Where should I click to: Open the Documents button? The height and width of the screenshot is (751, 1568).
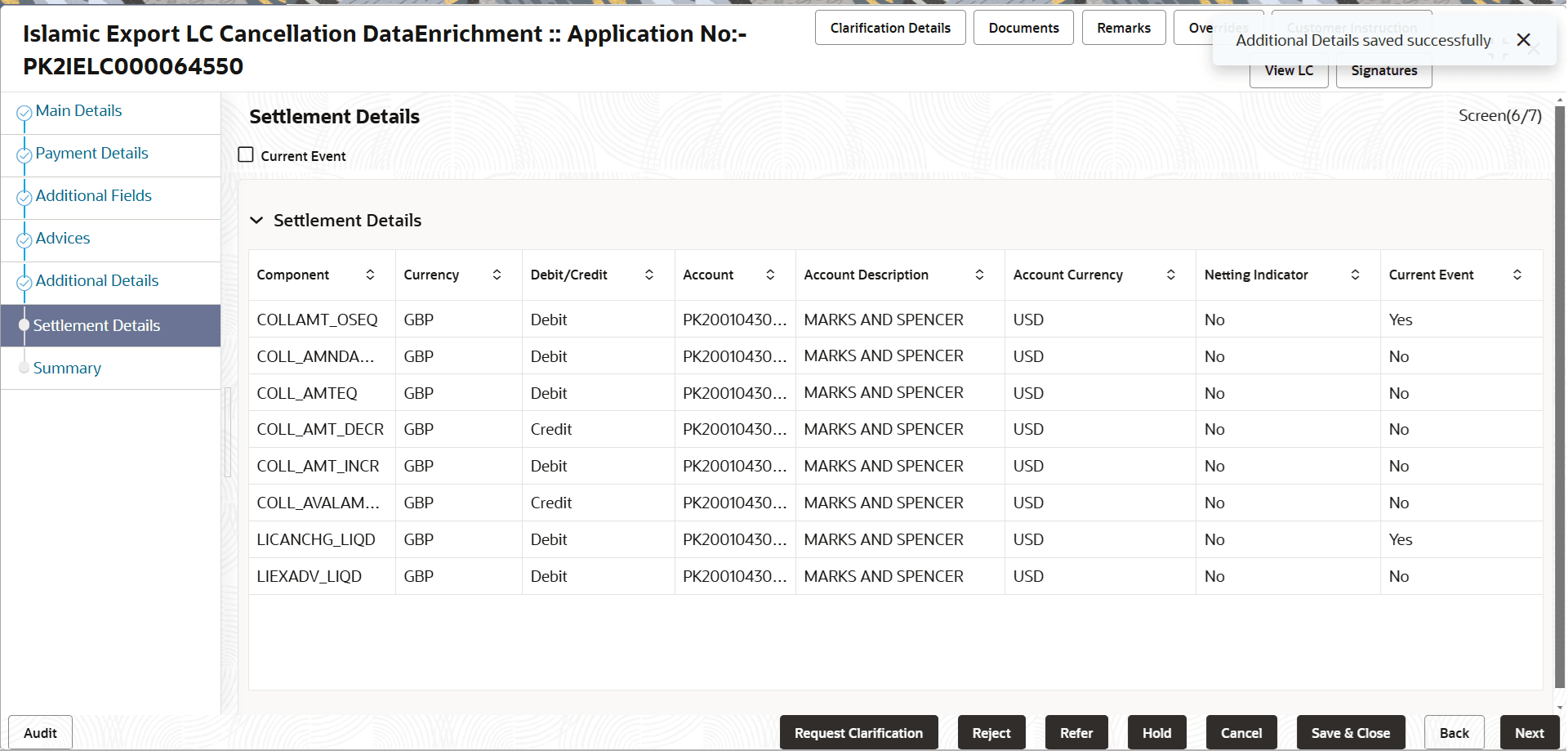pos(1023,28)
